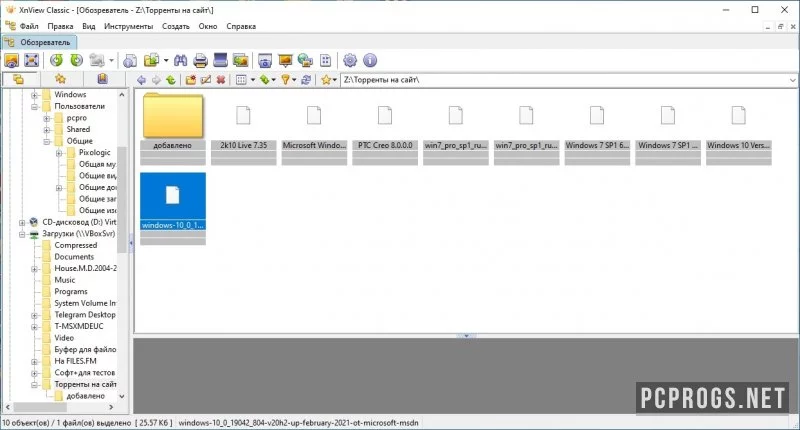This screenshot has width=800, height=430.
Task: Switch to the favorites star panel tab
Action: point(60,80)
